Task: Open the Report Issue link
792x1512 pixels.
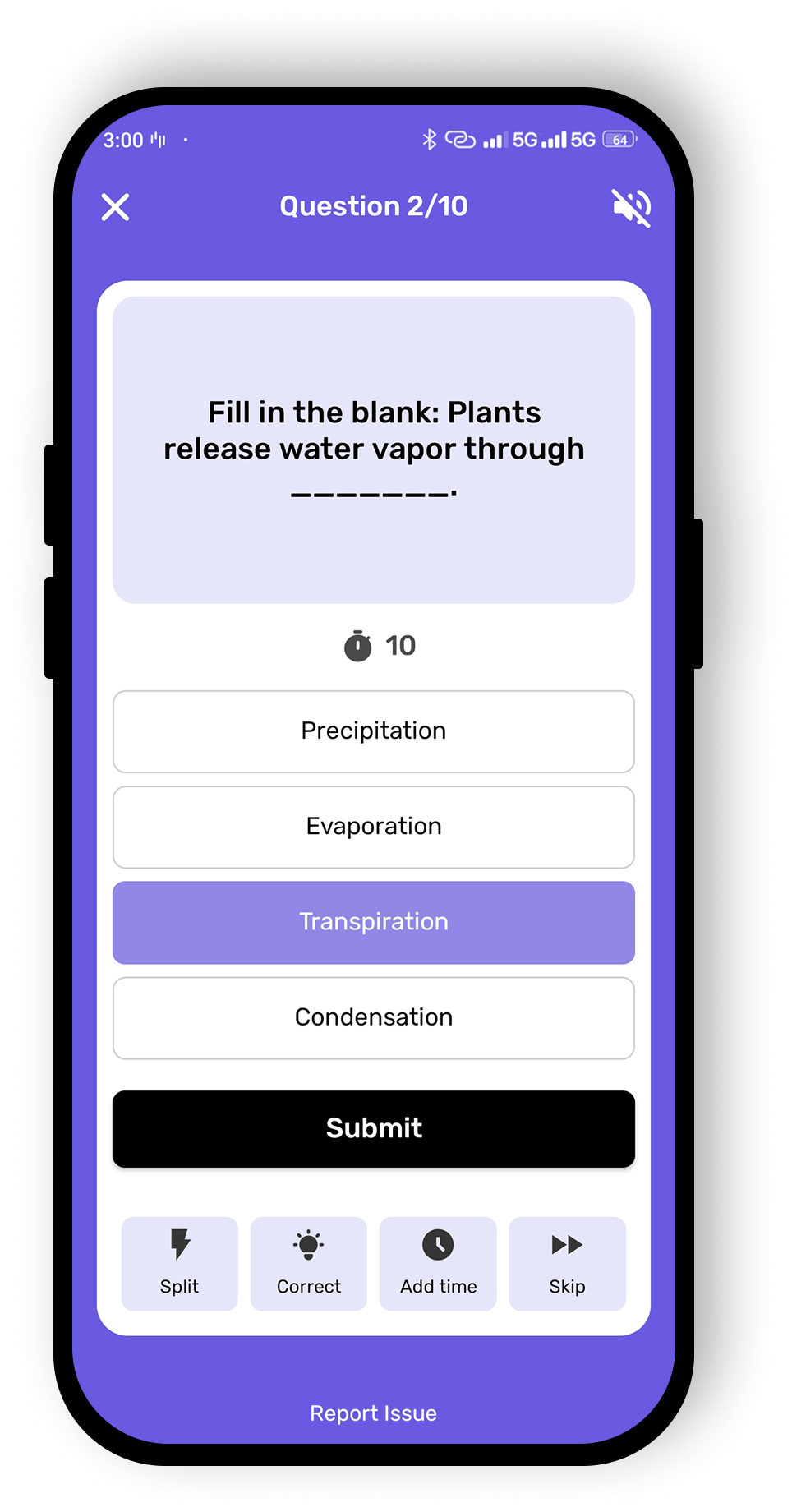Action: pyautogui.click(x=374, y=1413)
